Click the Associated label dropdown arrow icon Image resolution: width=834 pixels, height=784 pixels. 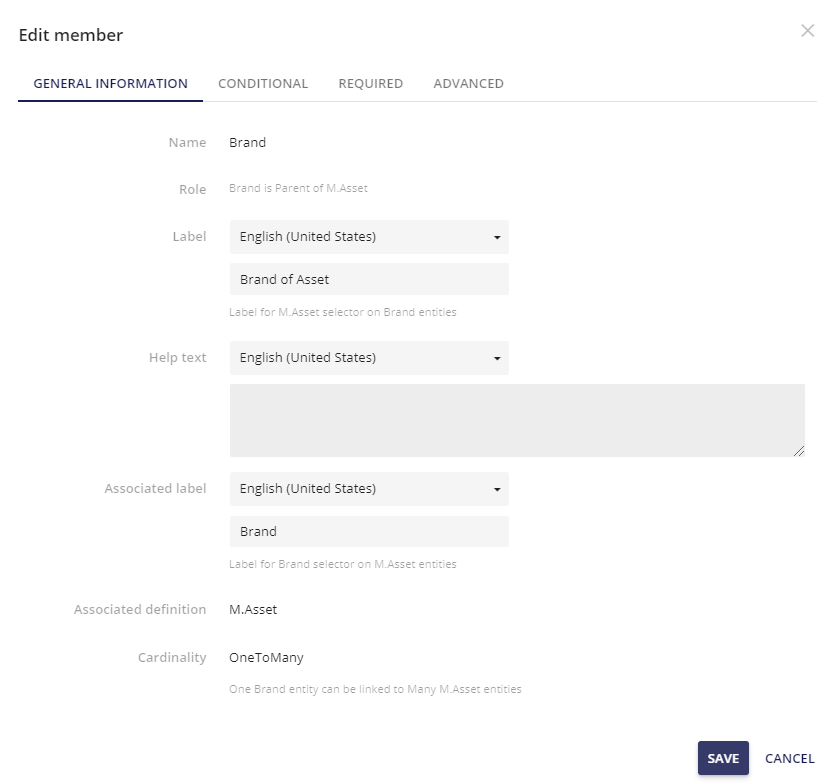coord(497,489)
